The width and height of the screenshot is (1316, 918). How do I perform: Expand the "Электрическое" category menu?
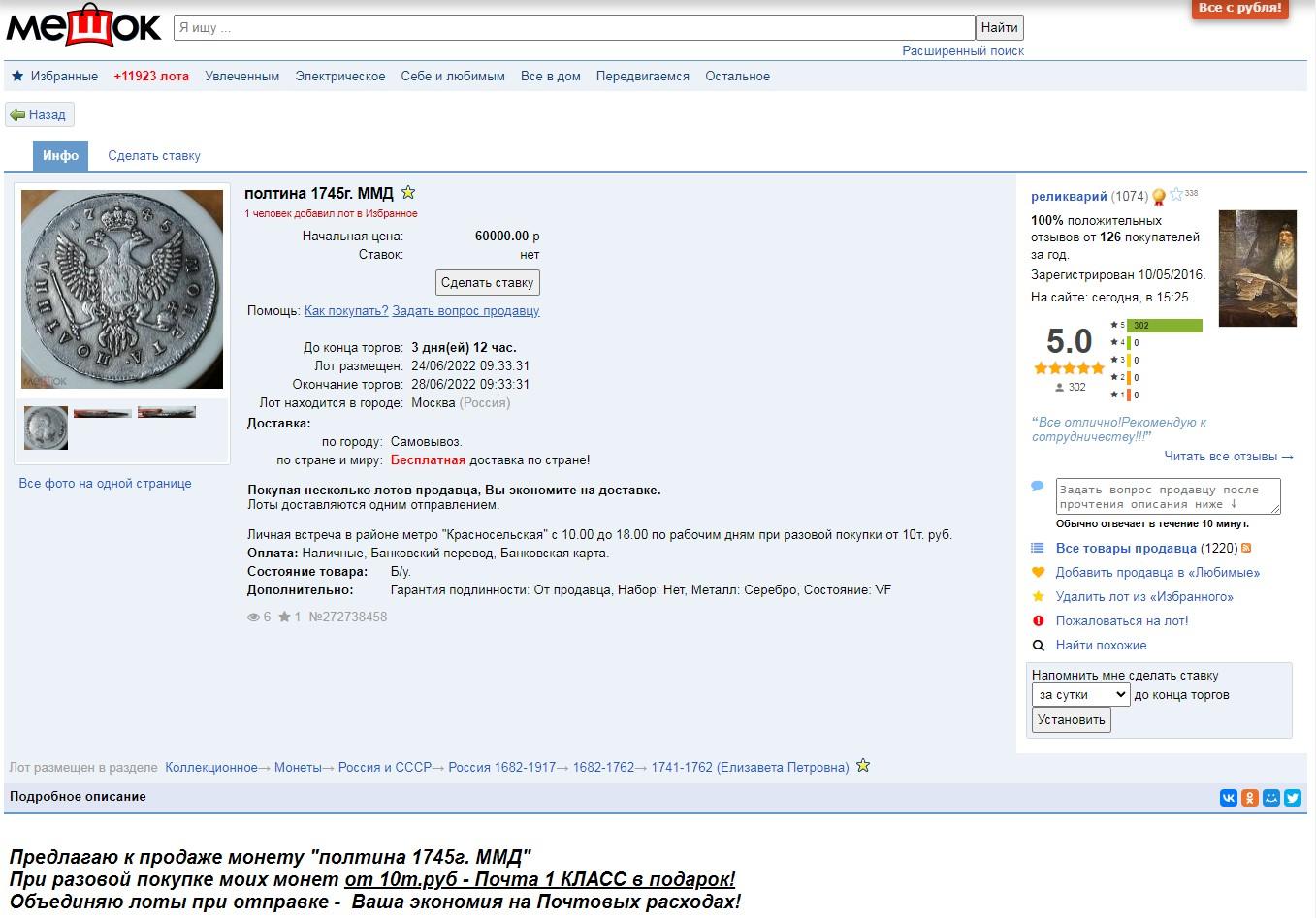(x=339, y=77)
